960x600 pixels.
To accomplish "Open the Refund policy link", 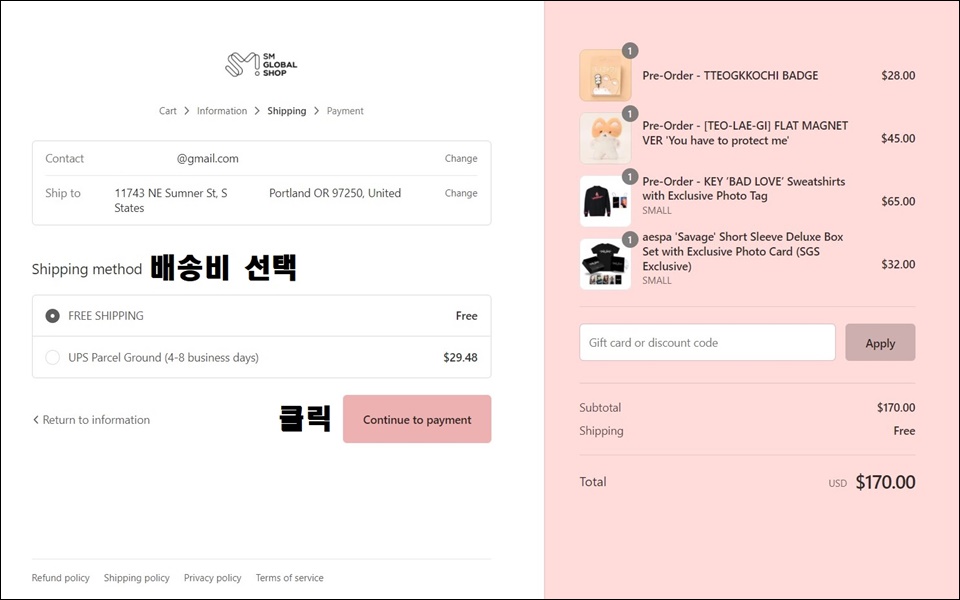I will point(61,577).
